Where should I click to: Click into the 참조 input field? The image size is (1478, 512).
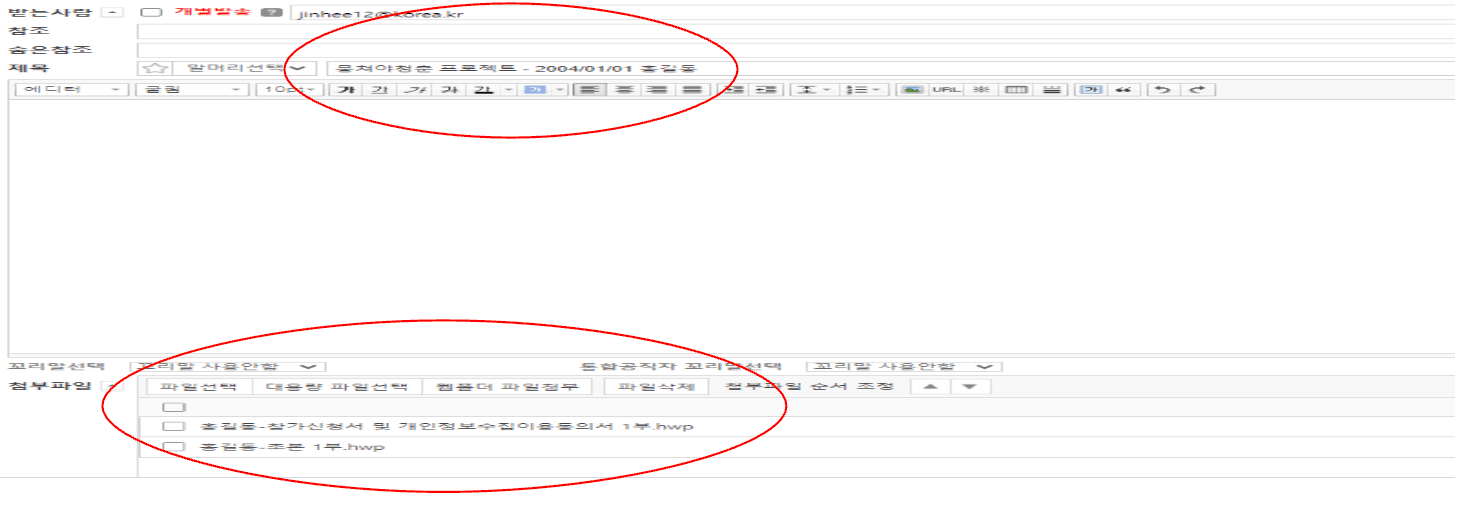tap(790, 32)
